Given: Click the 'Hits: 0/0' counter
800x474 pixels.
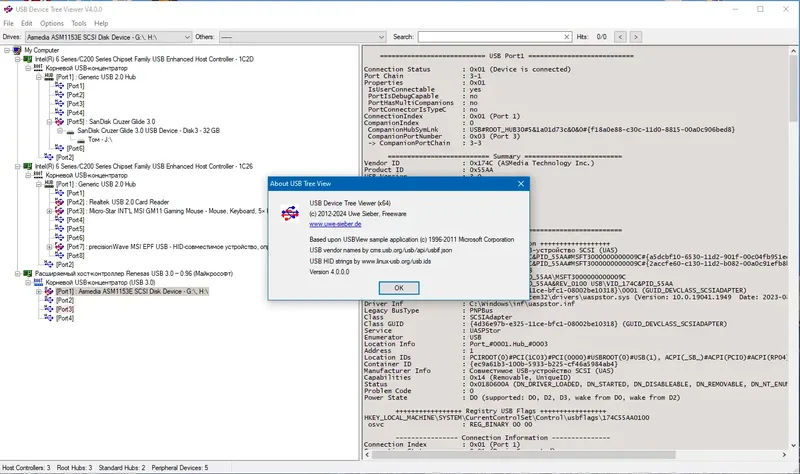Looking at the screenshot, I should pyautogui.click(x=592, y=37).
